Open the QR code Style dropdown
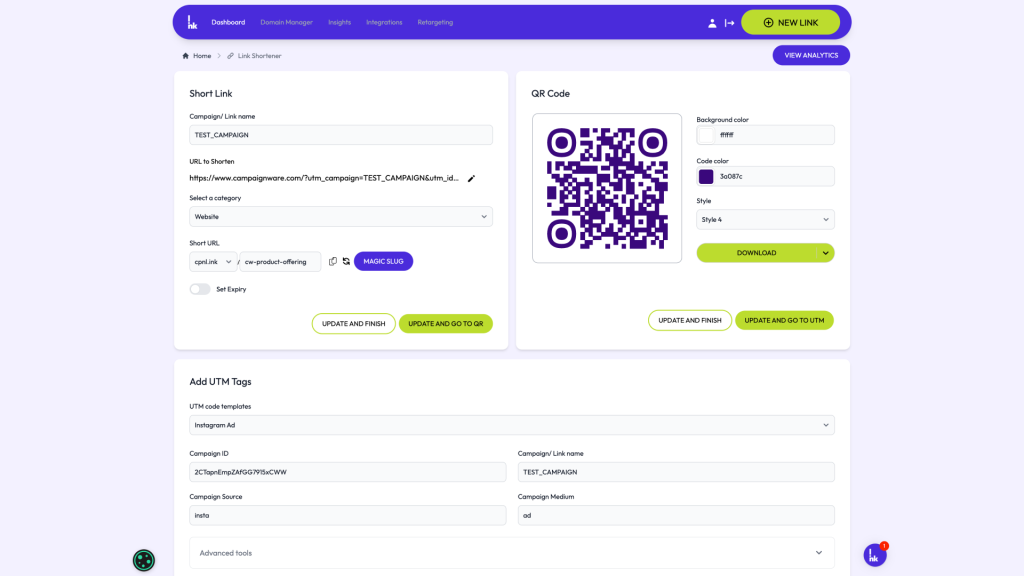Image resolution: width=1024 pixels, height=576 pixels. coord(765,219)
